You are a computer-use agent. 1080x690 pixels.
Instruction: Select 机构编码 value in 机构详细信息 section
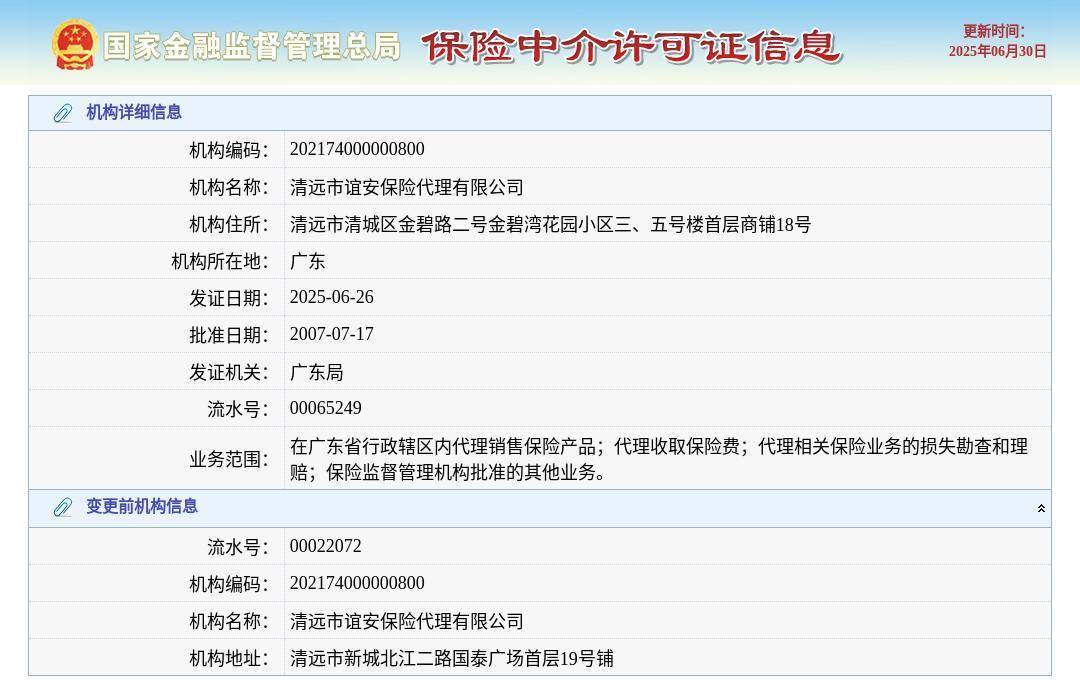click(357, 149)
